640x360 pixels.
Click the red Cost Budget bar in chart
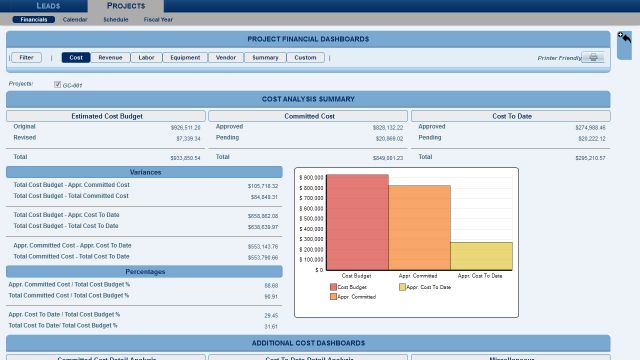(x=358, y=222)
